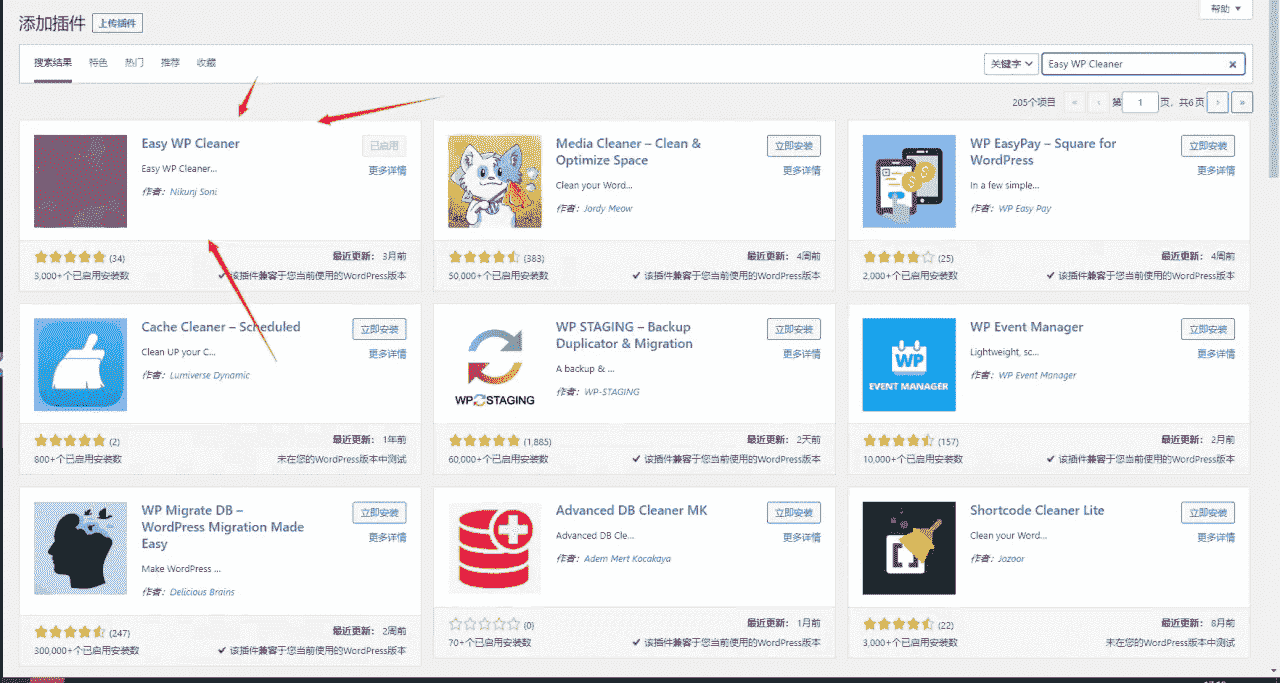The height and width of the screenshot is (683, 1280).
Task: Click 立即安装 for WP STAGING
Action: pyautogui.click(x=794, y=329)
